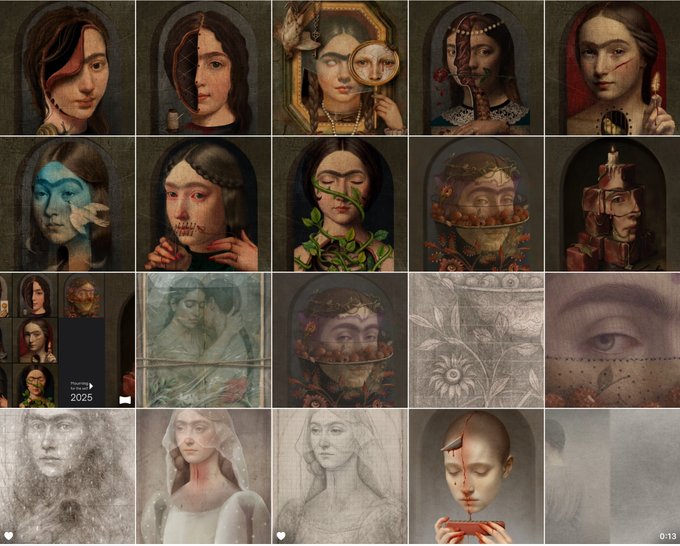Open portrait wrapped in green thorny vines
The width and height of the screenshot is (680, 546).
pyautogui.click(x=340, y=204)
